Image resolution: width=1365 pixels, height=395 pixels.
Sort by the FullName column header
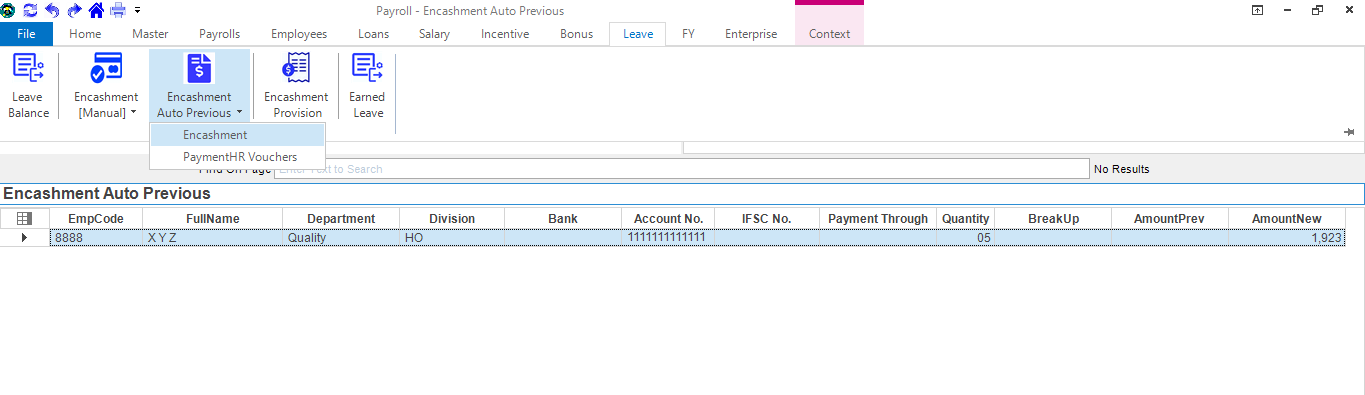click(x=213, y=218)
